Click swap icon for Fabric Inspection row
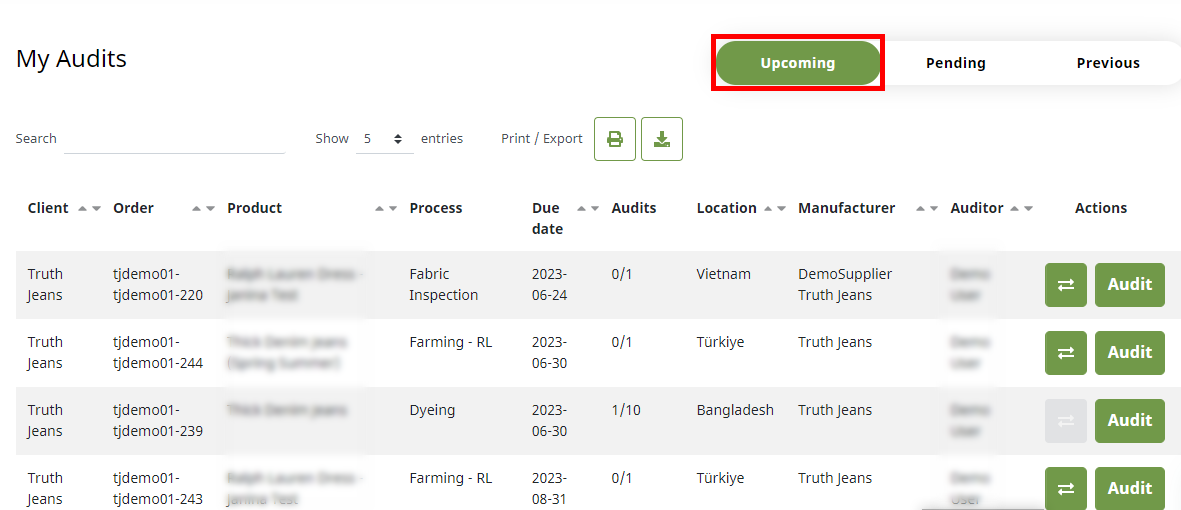The height and width of the screenshot is (510, 1181). (1065, 285)
